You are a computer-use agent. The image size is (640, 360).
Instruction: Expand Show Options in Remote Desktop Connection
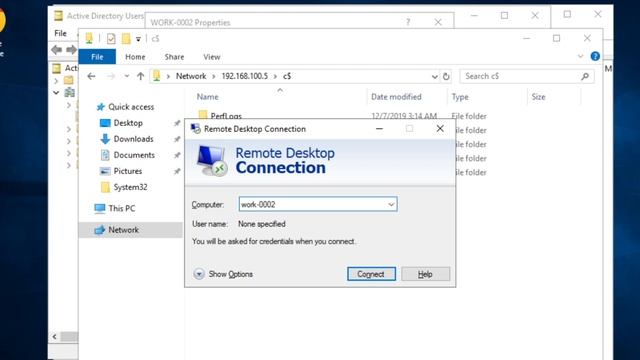click(x=223, y=274)
